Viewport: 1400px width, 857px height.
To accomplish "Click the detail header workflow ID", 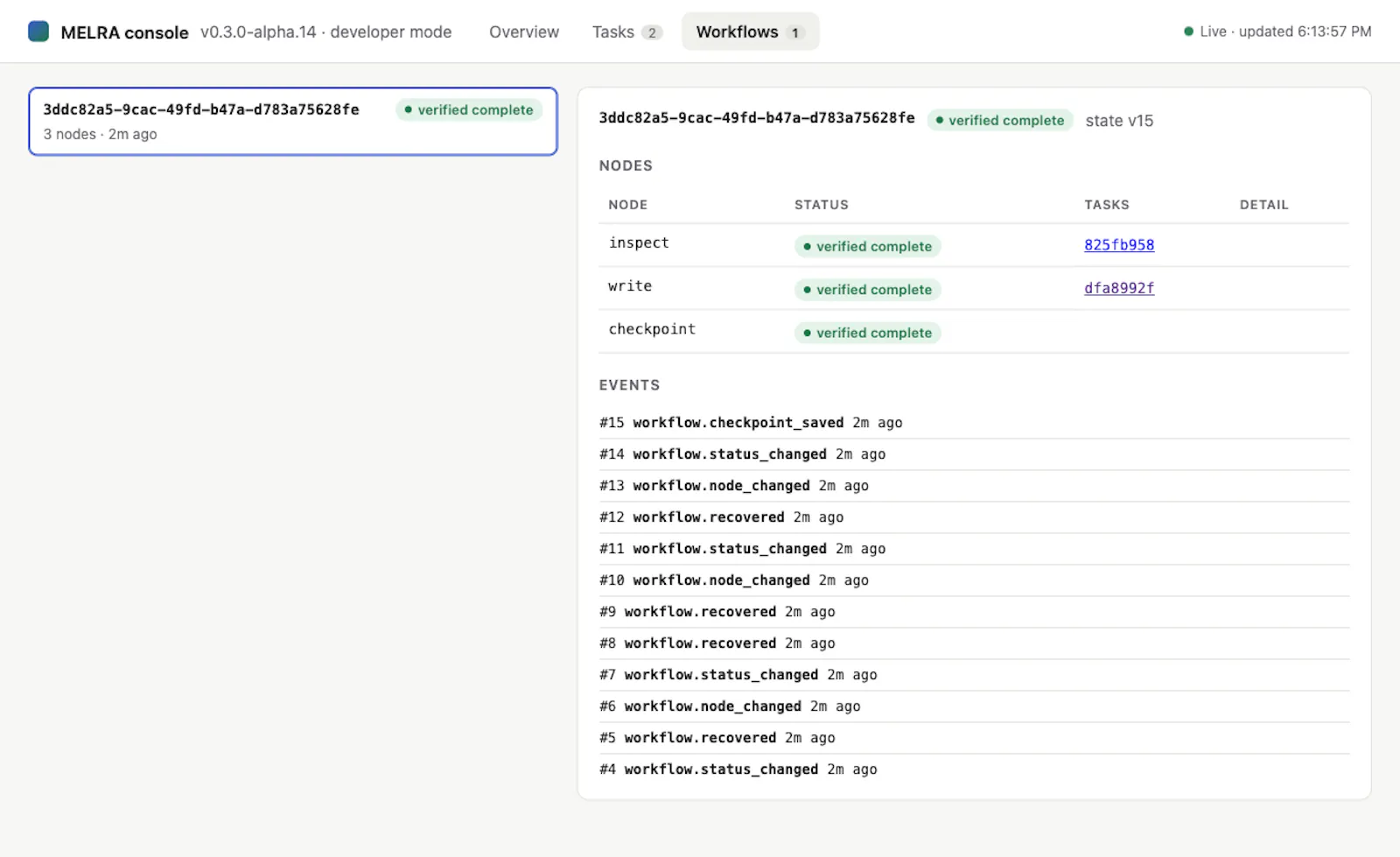I will (757, 117).
